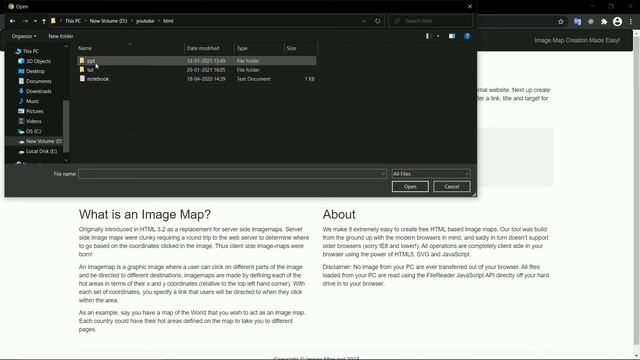Image resolution: width=640 pixels, height=360 pixels.
Task: Select Local Disk (E:) in the navigation pane
Action: tap(38, 151)
